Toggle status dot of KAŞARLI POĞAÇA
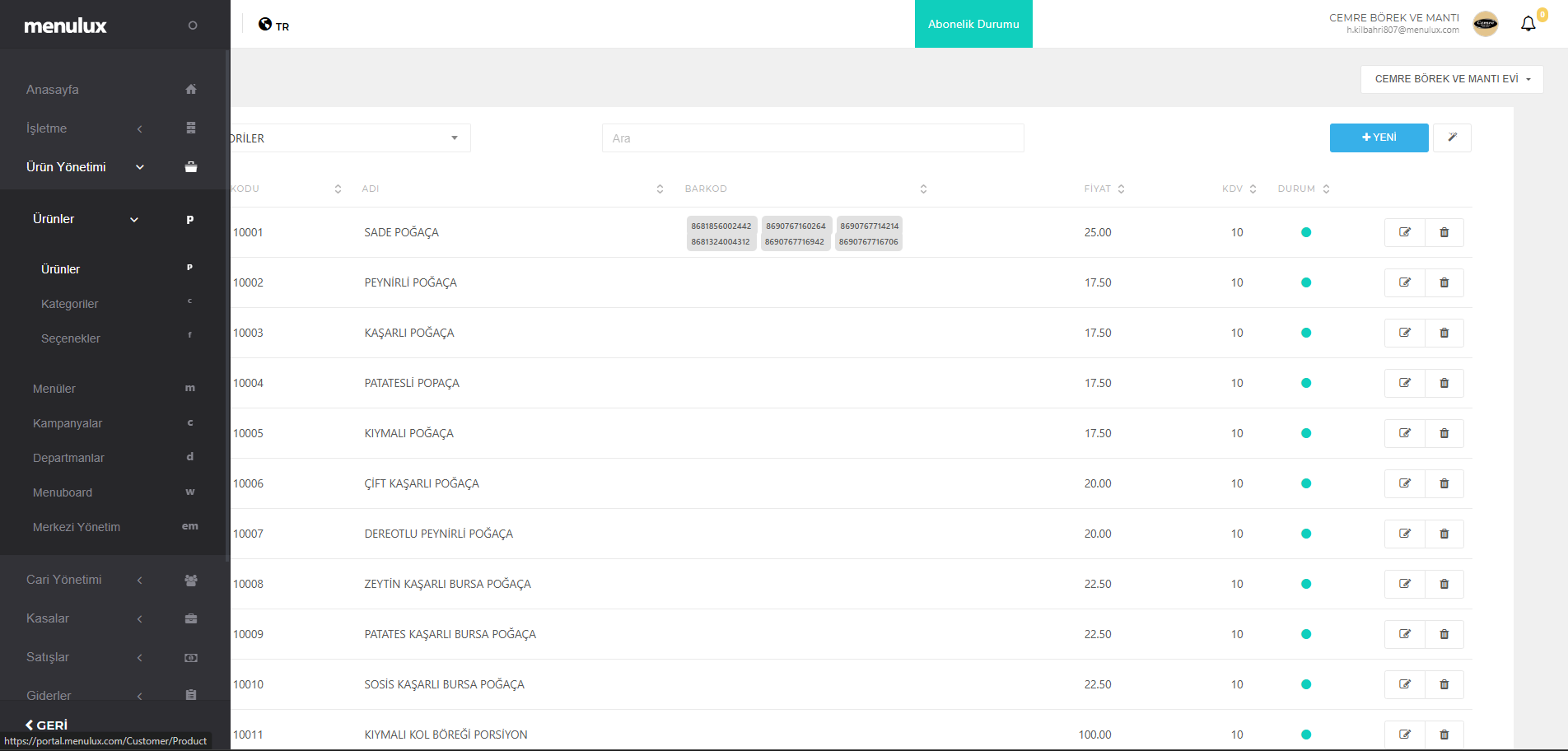 tap(1306, 333)
